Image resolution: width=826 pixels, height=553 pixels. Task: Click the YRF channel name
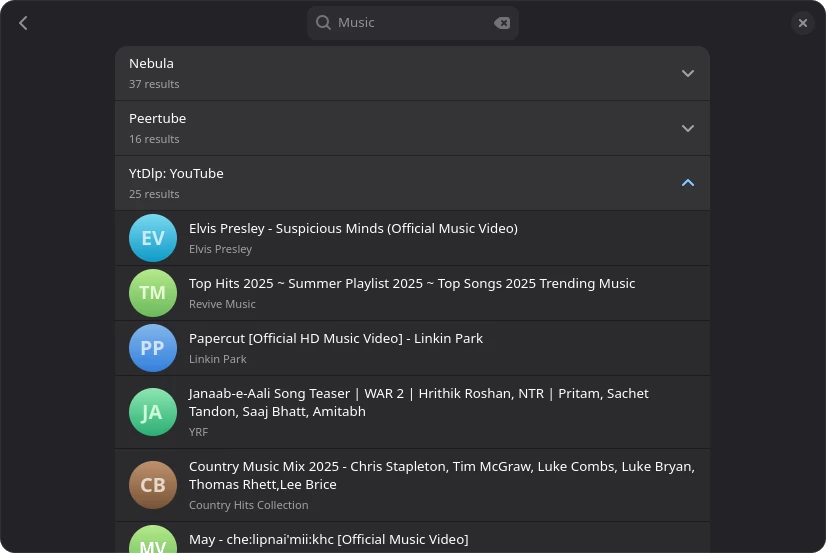(x=199, y=432)
